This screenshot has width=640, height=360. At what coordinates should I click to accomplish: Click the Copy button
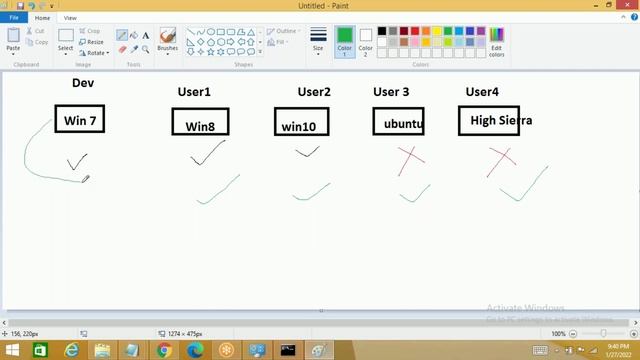click(x=37, y=42)
